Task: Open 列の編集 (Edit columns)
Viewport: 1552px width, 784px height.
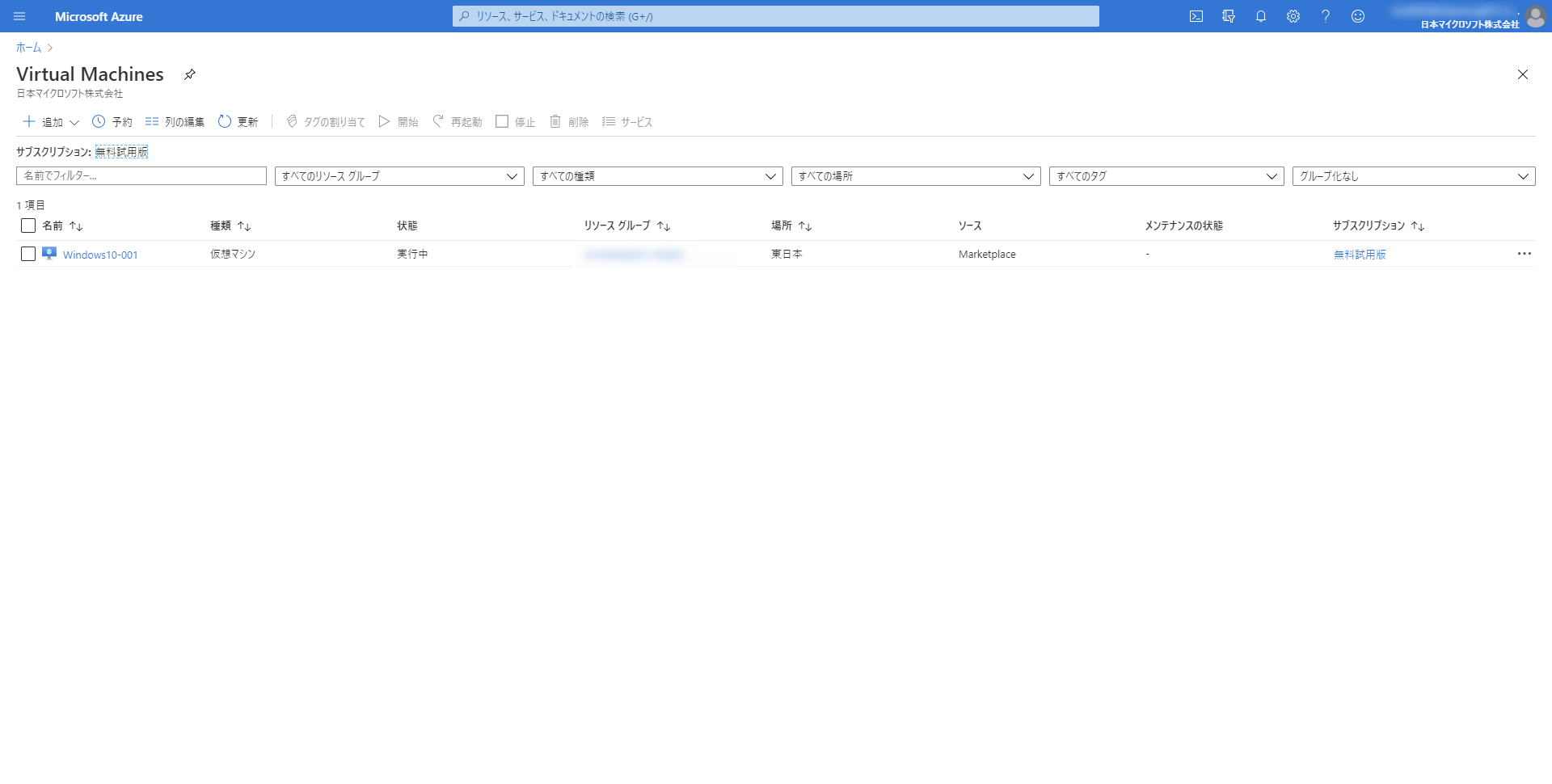Action: [175, 122]
